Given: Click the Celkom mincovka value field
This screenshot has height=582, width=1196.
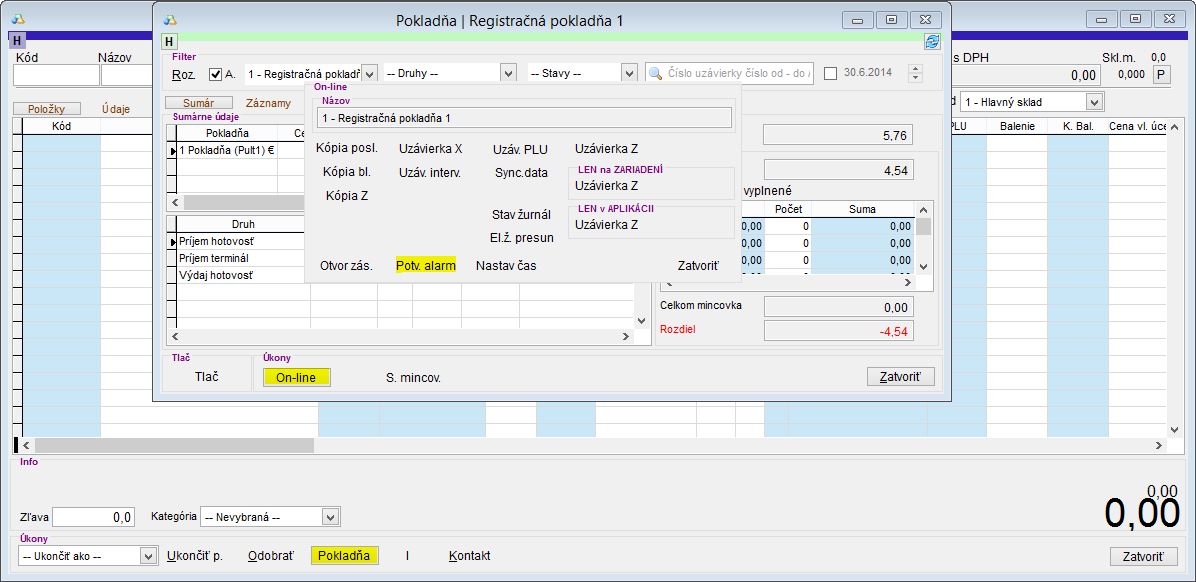Looking at the screenshot, I should [838, 307].
